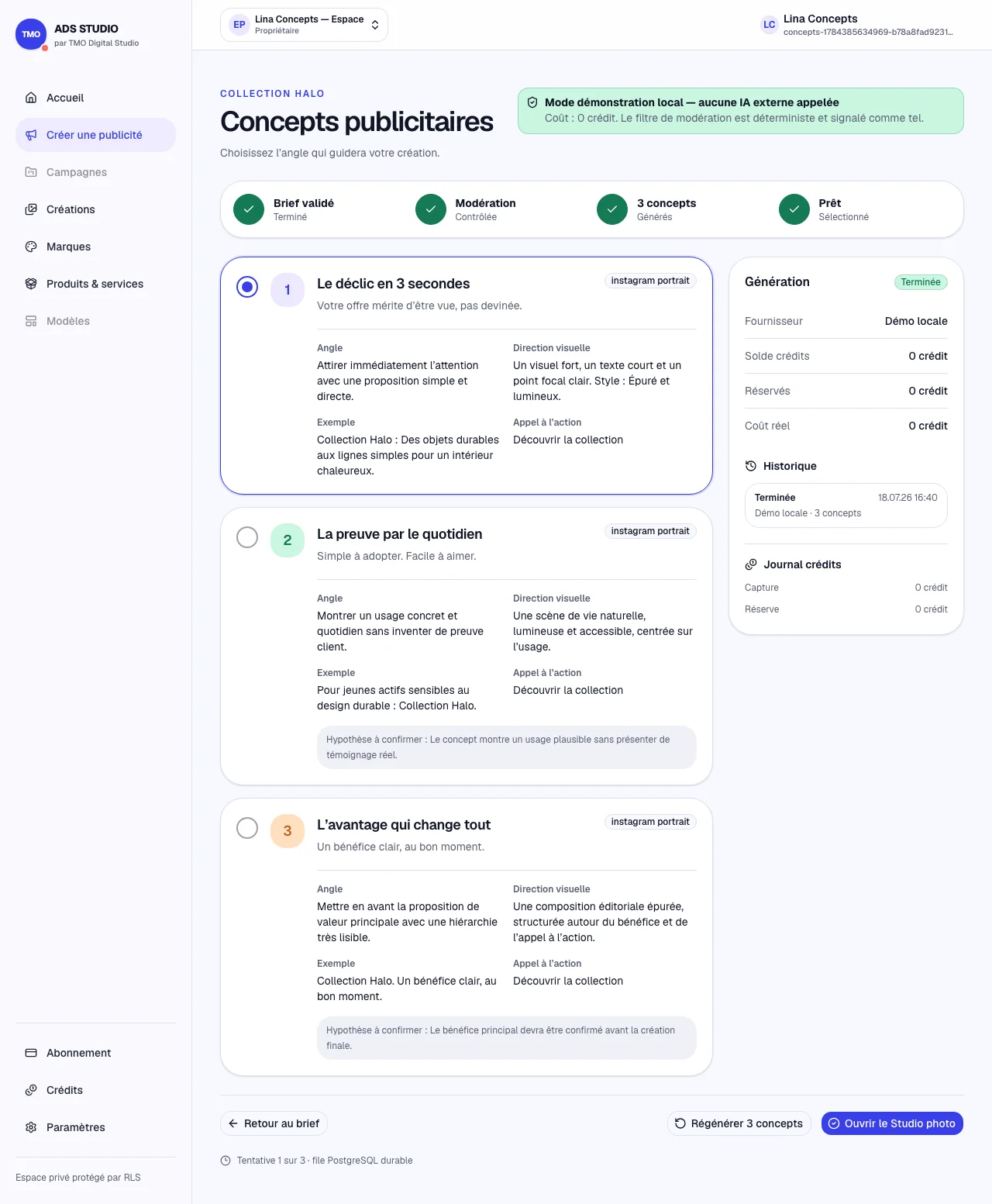Click the TMO logo avatar
Screen dimensions: 992x1204
tap(31, 34)
